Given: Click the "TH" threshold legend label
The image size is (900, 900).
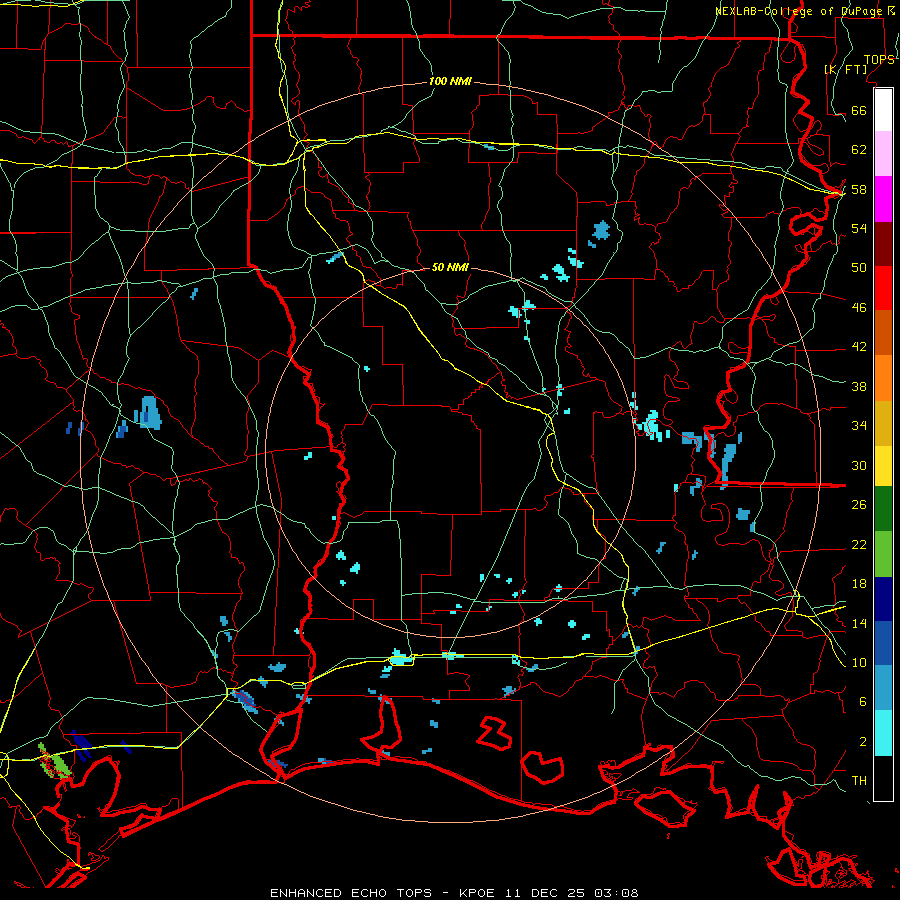Looking at the screenshot, I should 859,781.
